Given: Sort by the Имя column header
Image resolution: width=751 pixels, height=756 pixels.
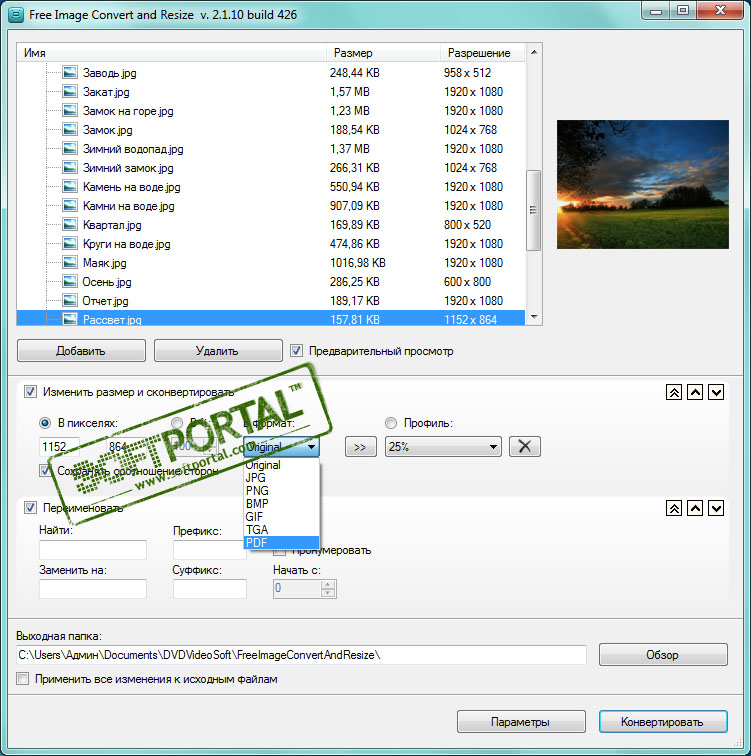Looking at the screenshot, I should [171, 53].
